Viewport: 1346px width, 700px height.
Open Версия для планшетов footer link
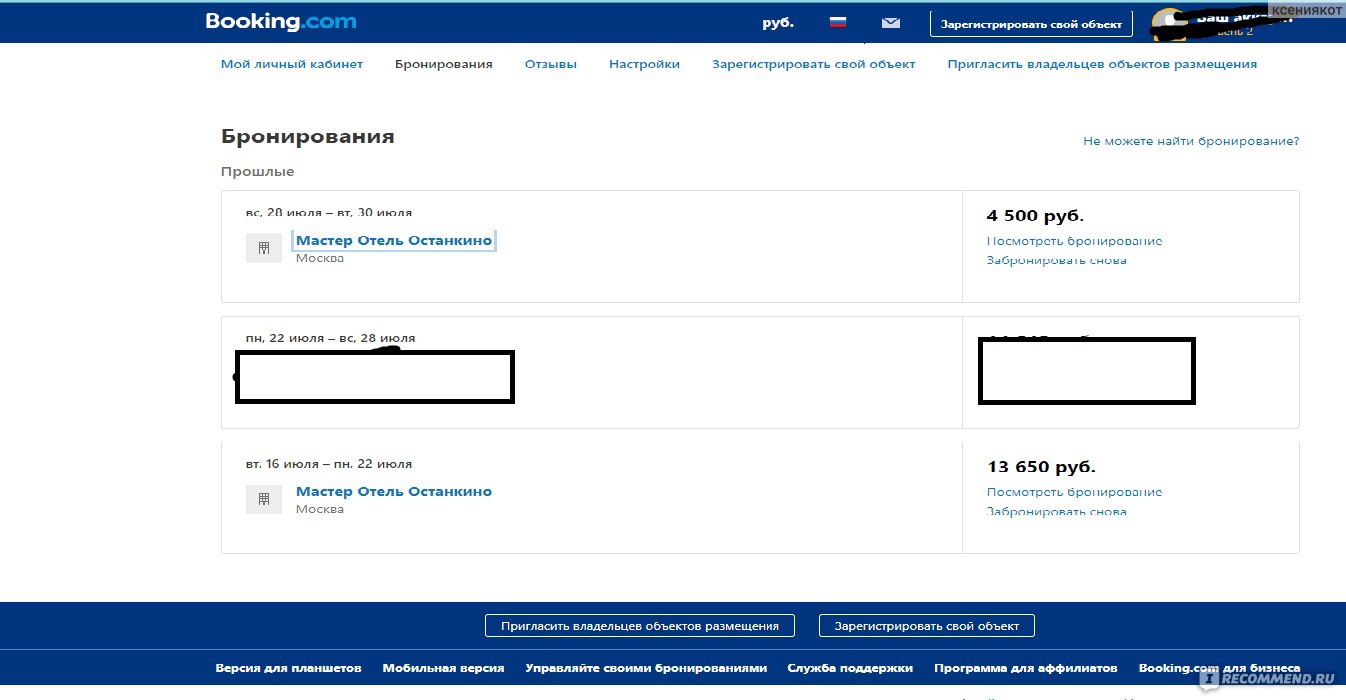tap(288, 668)
